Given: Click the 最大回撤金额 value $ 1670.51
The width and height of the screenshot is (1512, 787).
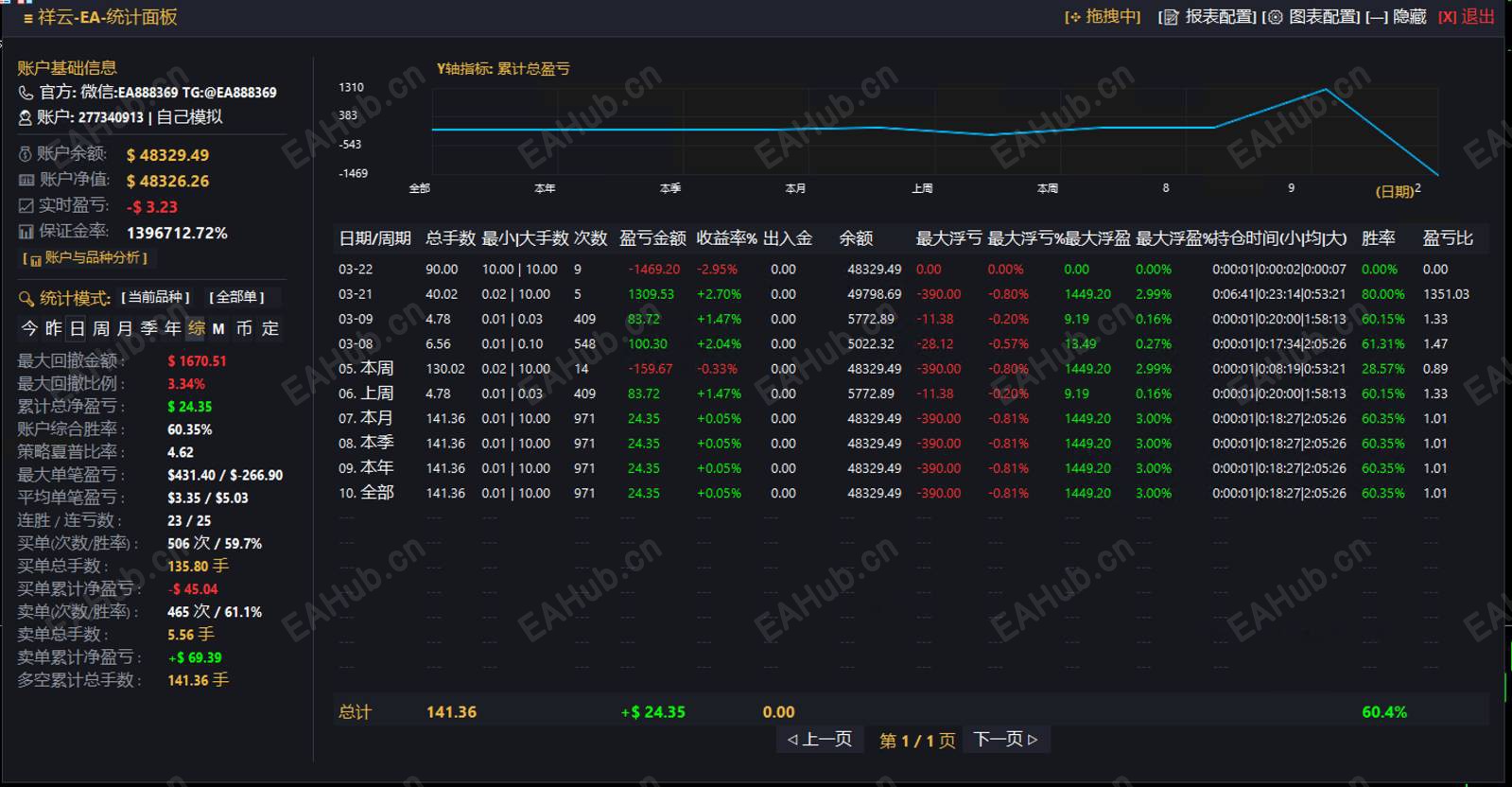Looking at the screenshot, I should pos(197,361).
